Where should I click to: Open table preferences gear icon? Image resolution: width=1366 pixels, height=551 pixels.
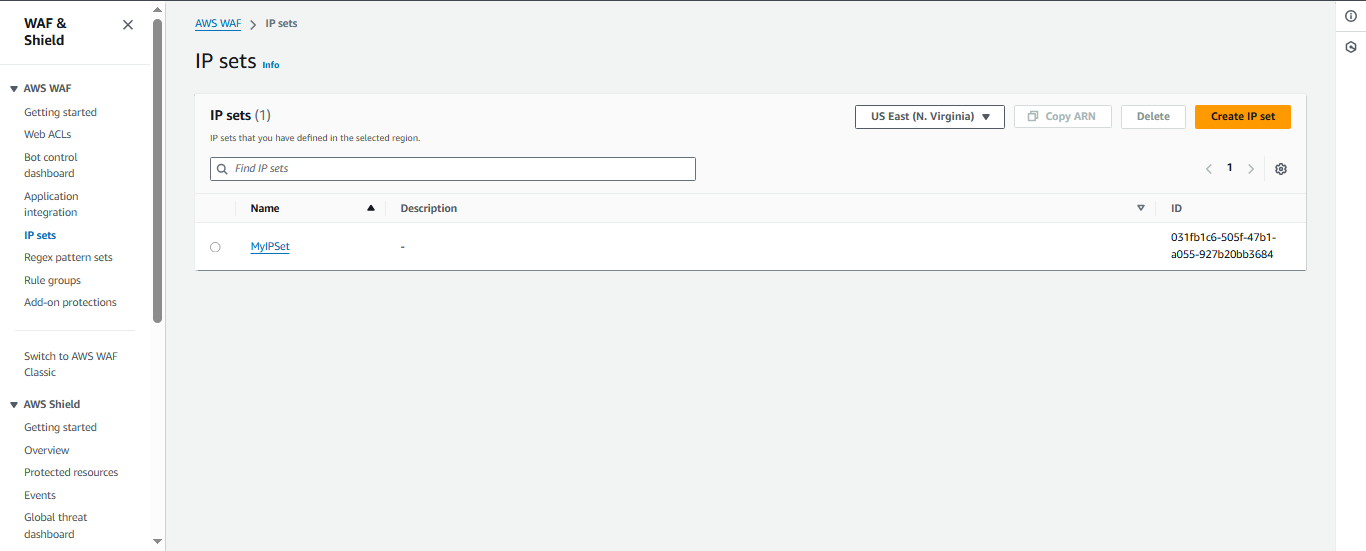[x=1281, y=169]
